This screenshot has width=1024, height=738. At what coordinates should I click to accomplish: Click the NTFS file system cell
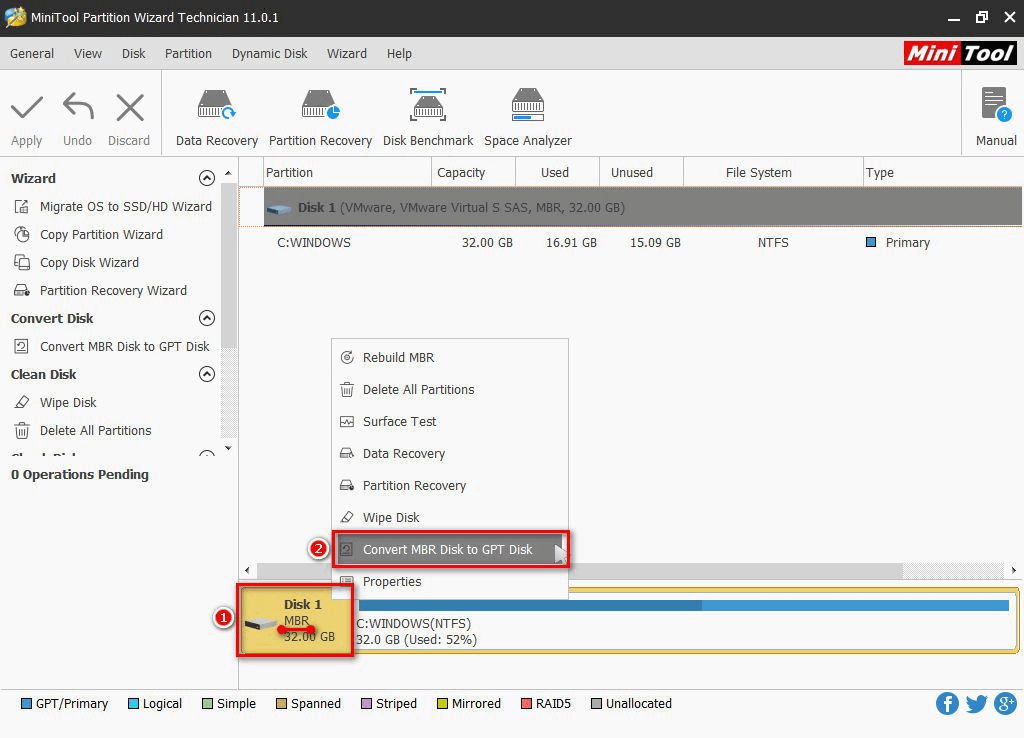pos(773,243)
